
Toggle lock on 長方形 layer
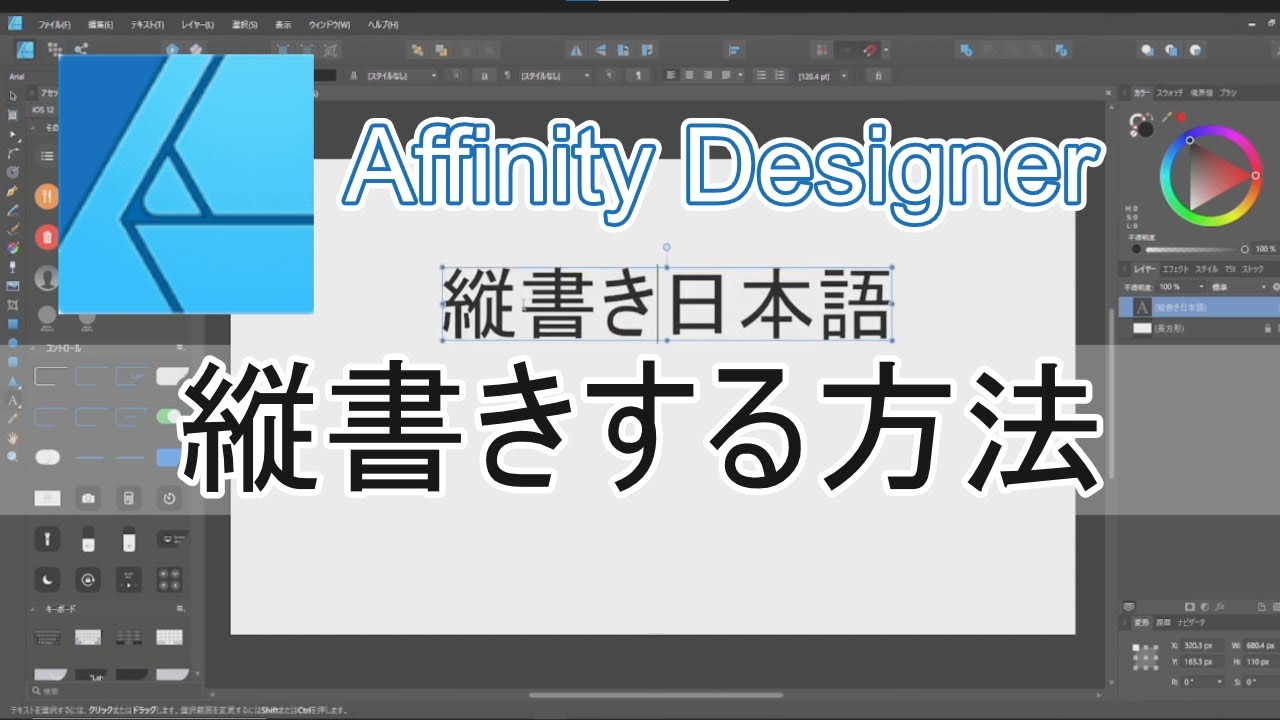(1268, 328)
